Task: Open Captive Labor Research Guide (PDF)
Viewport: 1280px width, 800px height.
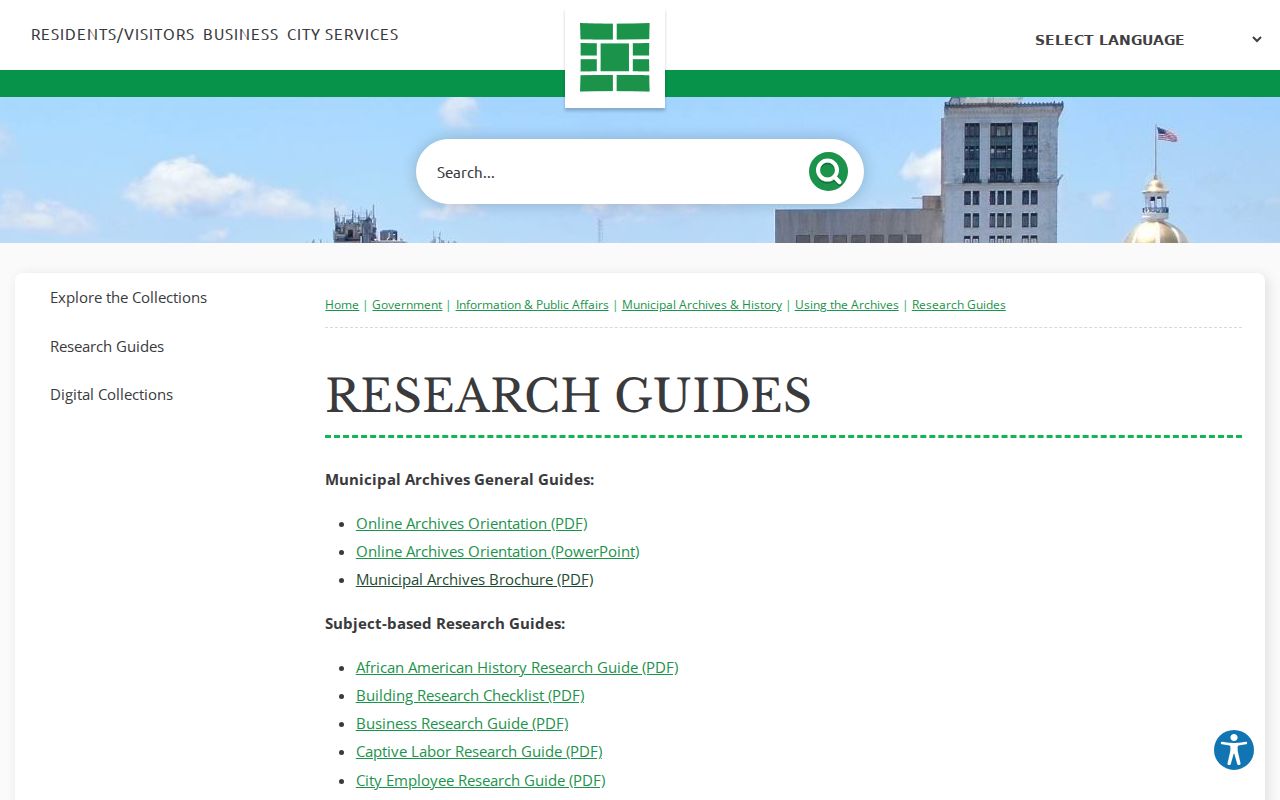Action: coord(479,752)
